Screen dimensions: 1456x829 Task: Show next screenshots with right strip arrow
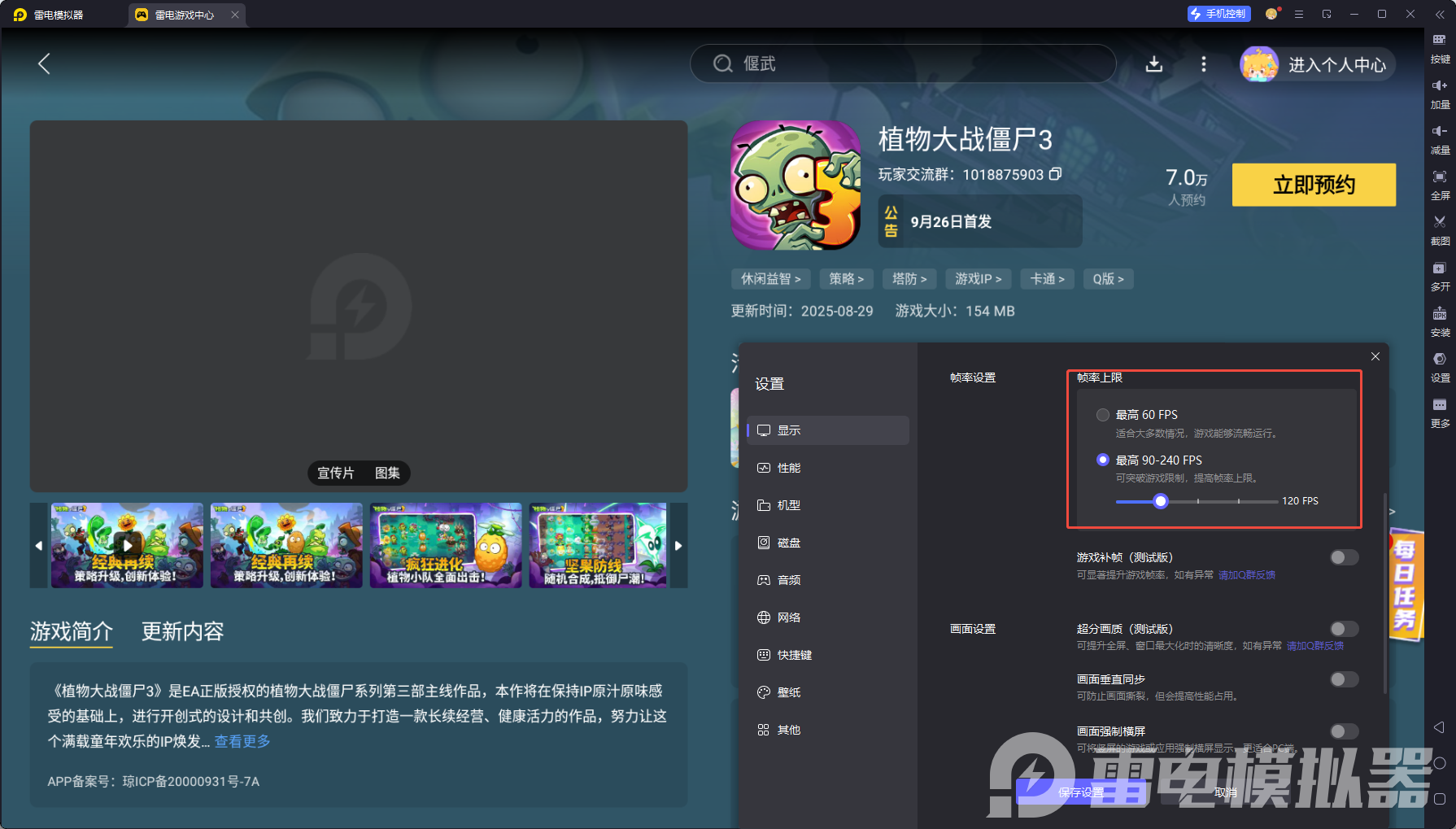point(678,545)
